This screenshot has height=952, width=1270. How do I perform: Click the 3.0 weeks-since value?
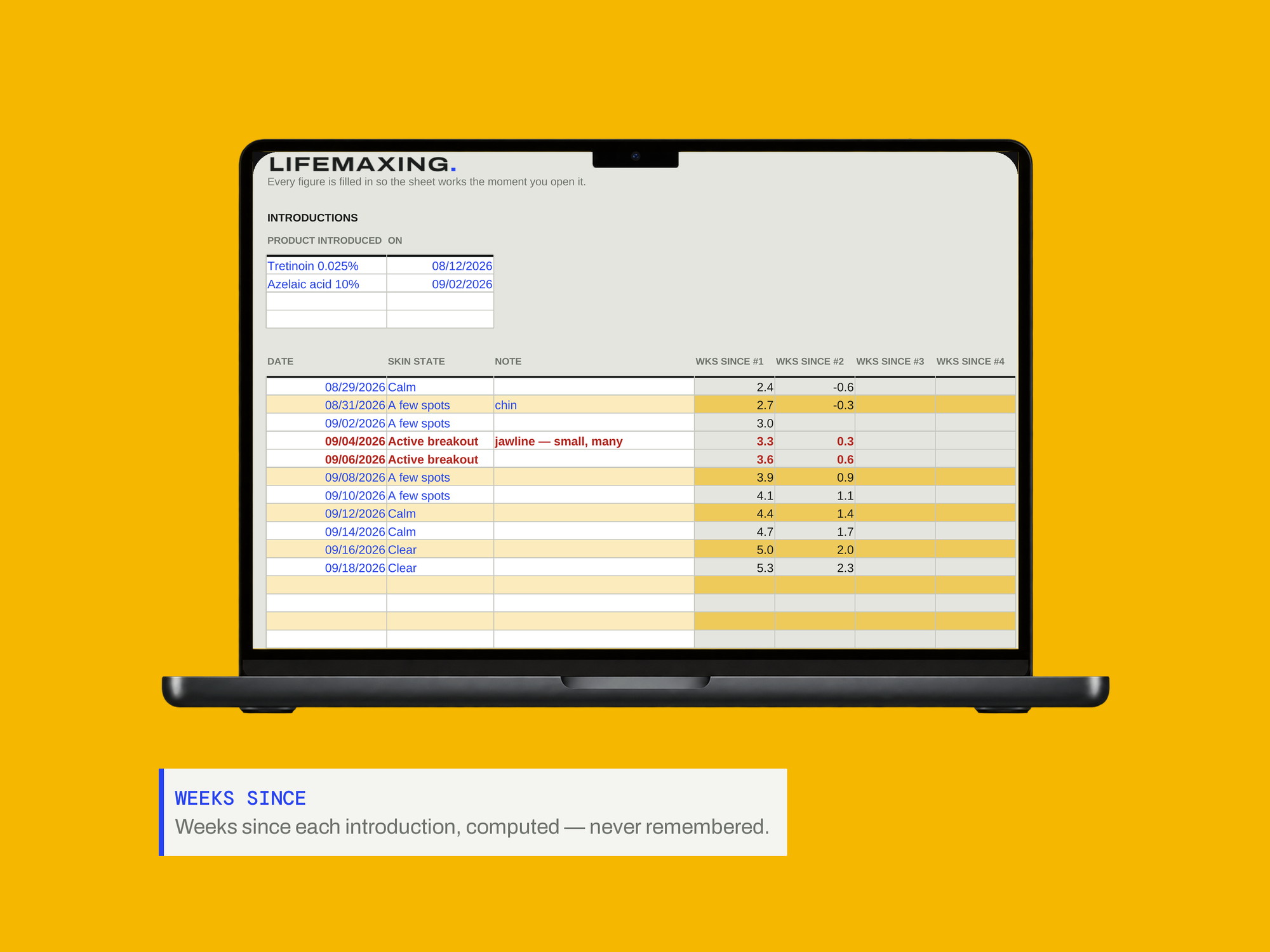coord(735,423)
